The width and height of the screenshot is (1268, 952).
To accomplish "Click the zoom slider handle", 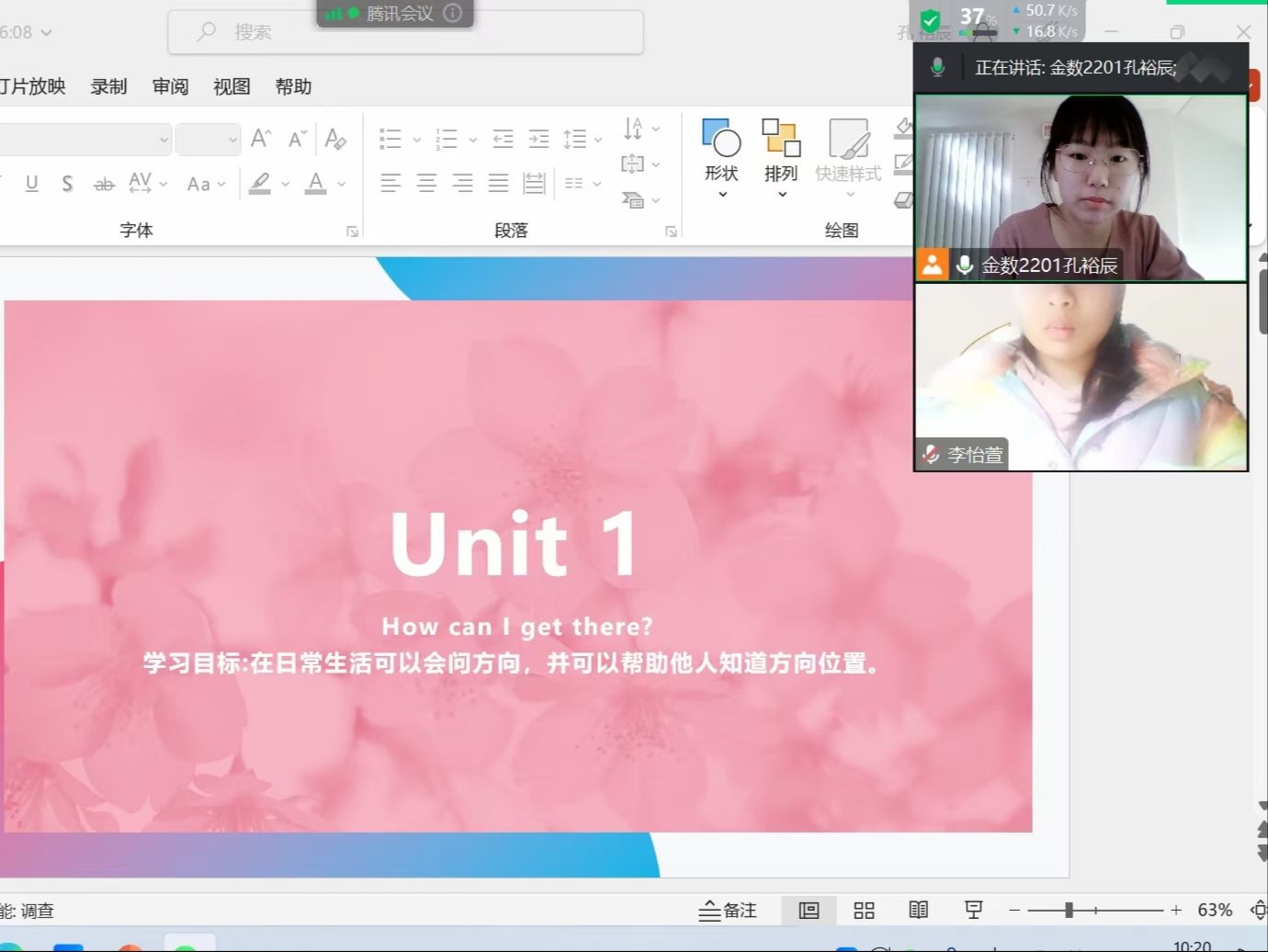I will tap(1069, 911).
